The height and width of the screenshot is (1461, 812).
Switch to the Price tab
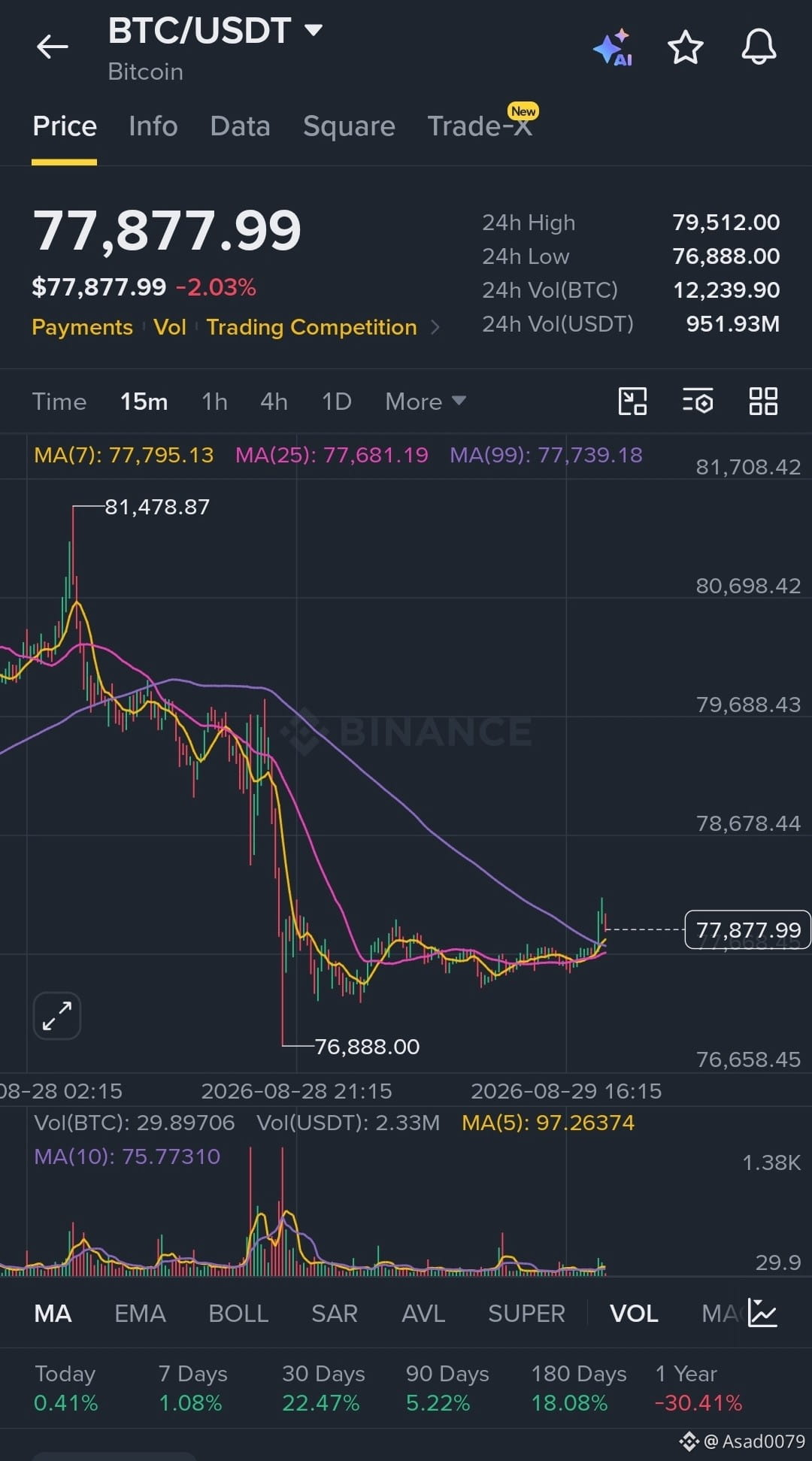pyautogui.click(x=65, y=126)
